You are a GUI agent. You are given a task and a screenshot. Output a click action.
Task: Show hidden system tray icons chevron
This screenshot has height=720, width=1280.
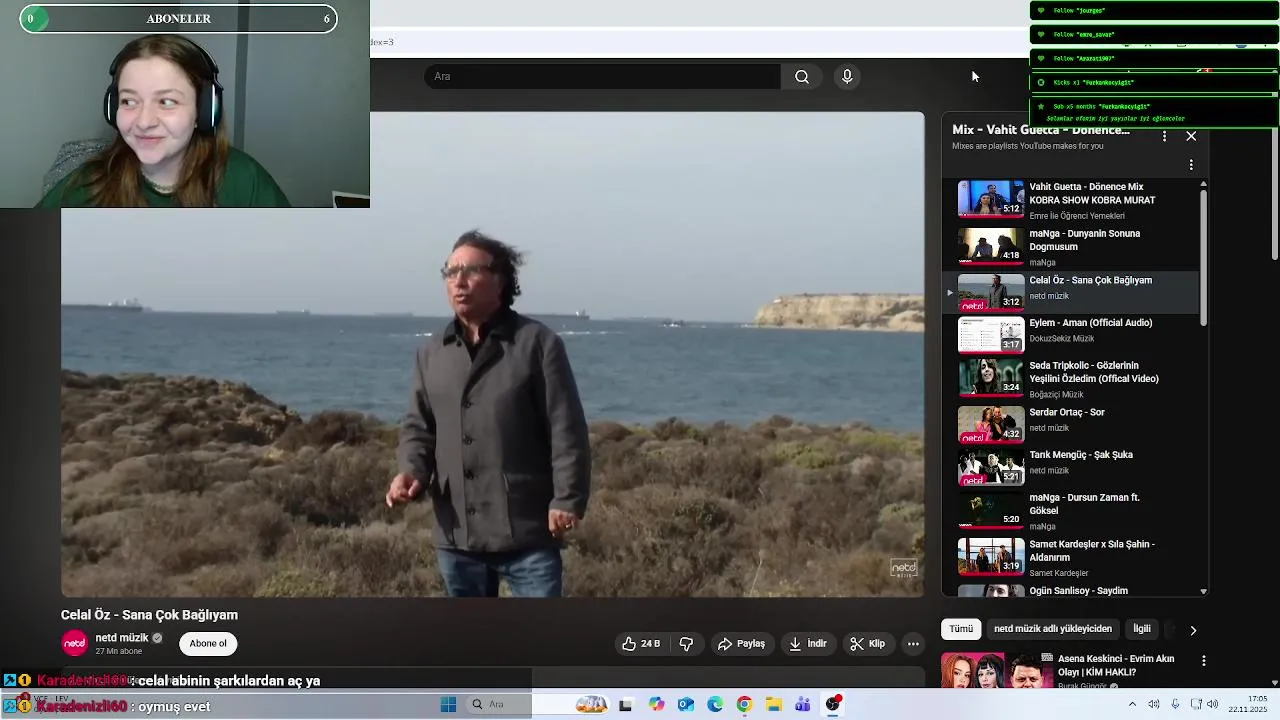(1132, 705)
